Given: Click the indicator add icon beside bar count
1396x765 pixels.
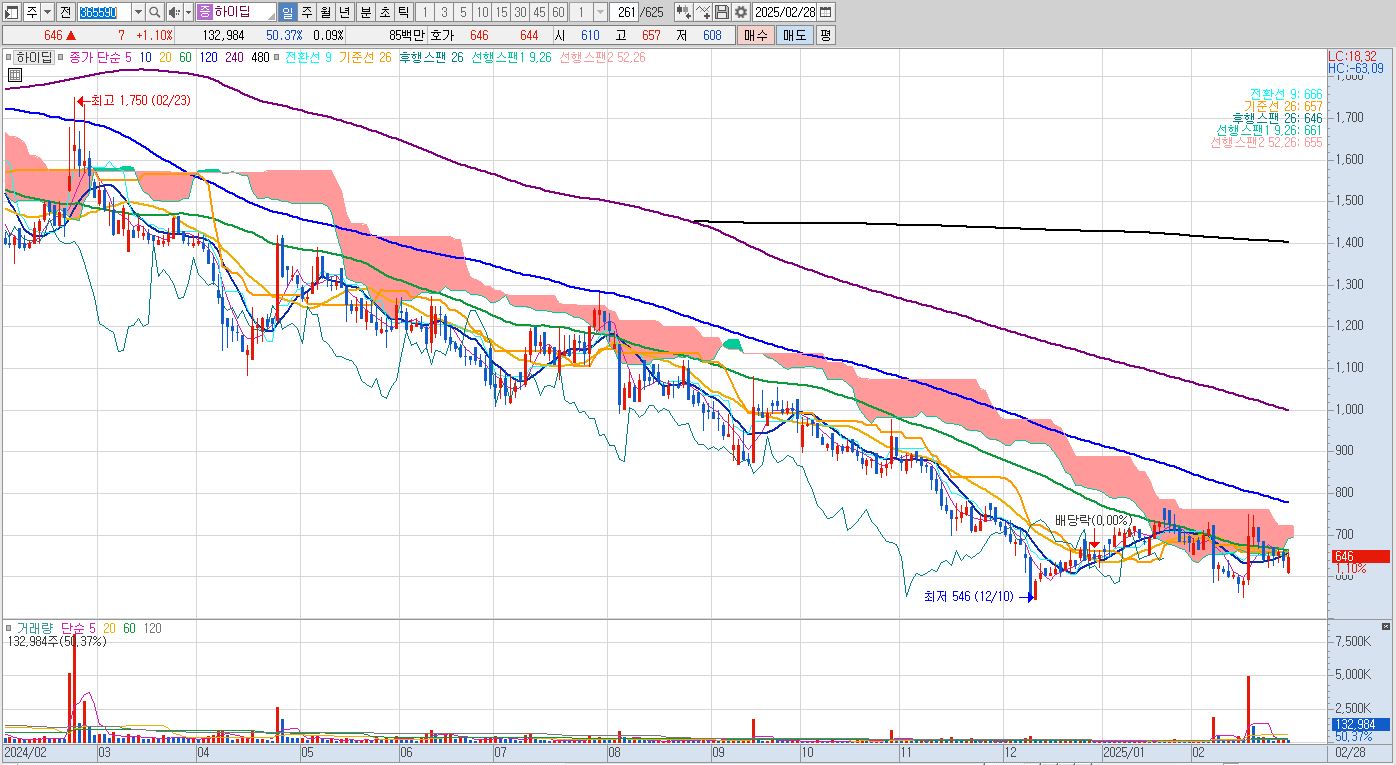Looking at the screenshot, I should (683, 12).
